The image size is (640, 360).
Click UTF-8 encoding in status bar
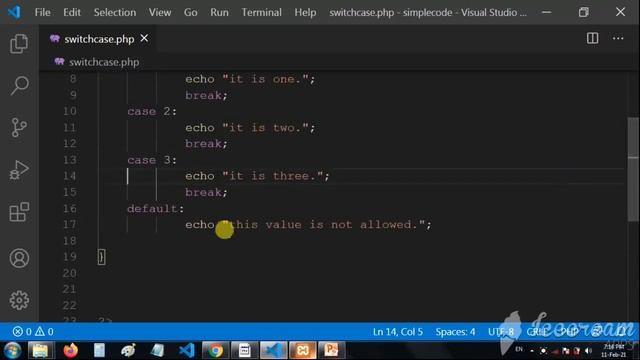click(500, 331)
